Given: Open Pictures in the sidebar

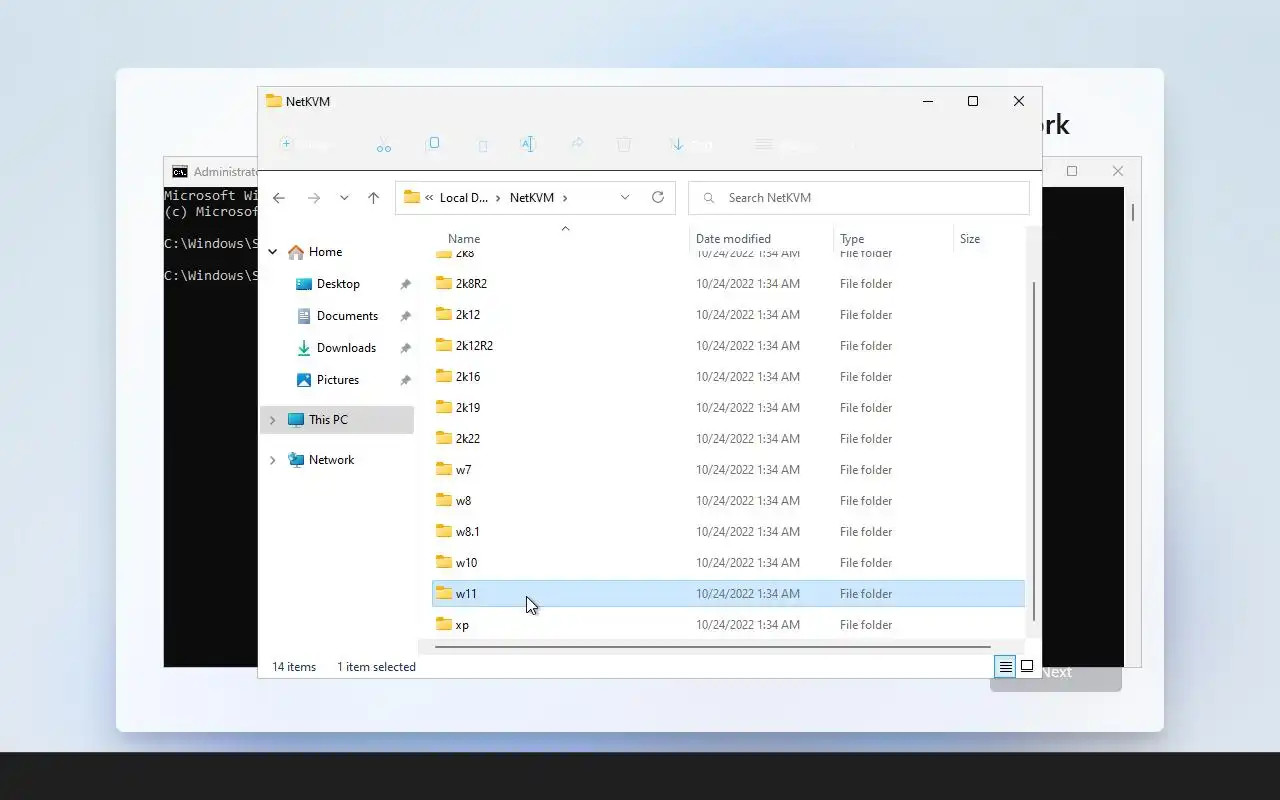Looking at the screenshot, I should (338, 380).
